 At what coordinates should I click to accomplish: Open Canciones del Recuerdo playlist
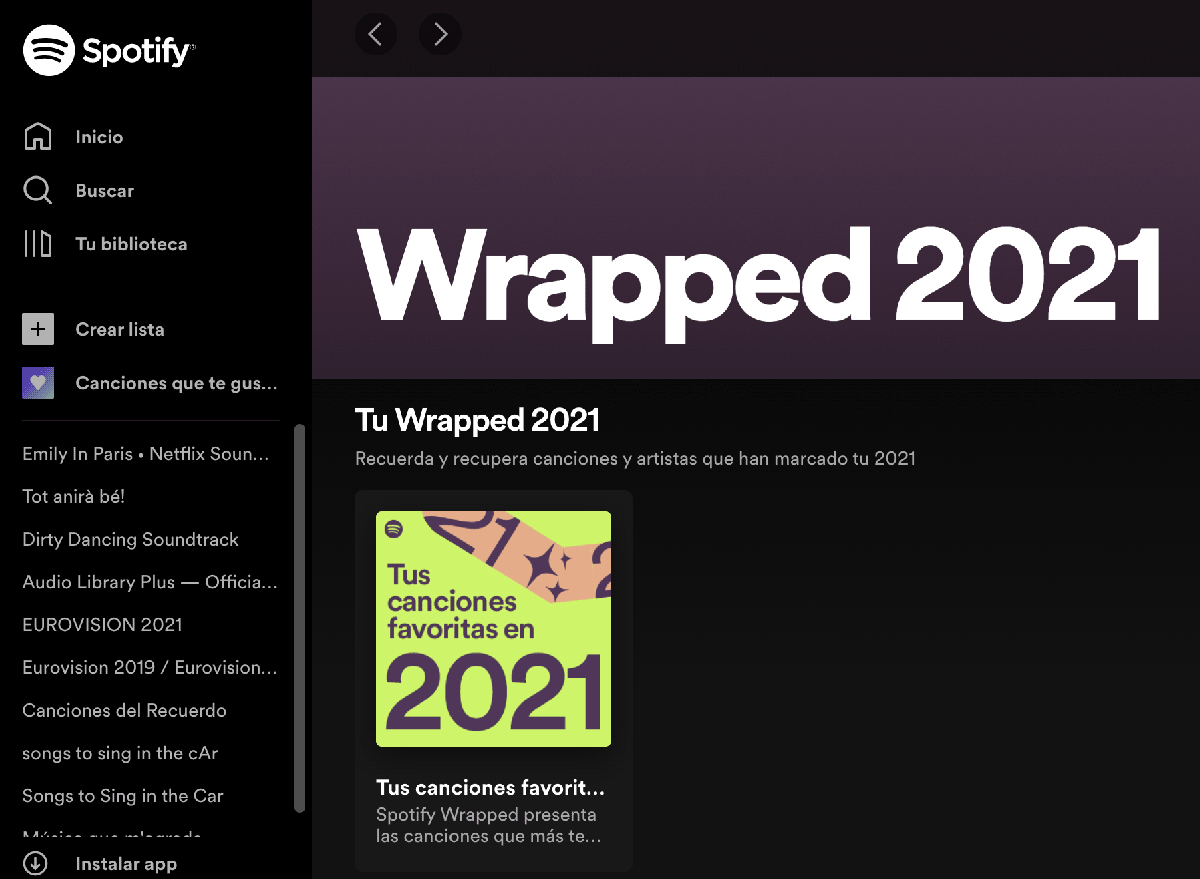(x=124, y=711)
